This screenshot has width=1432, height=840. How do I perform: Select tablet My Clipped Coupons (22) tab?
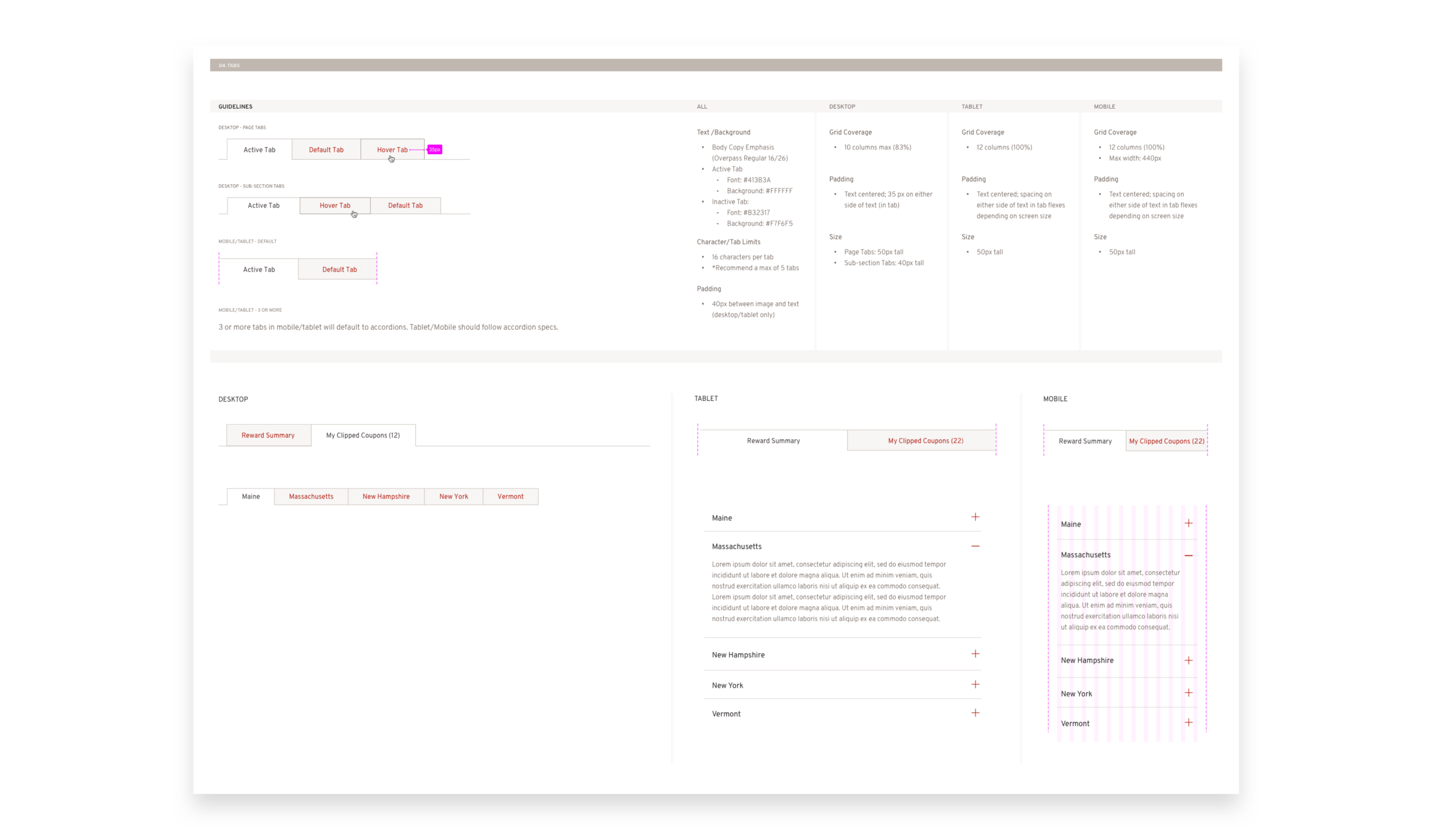pyautogui.click(x=925, y=441)
